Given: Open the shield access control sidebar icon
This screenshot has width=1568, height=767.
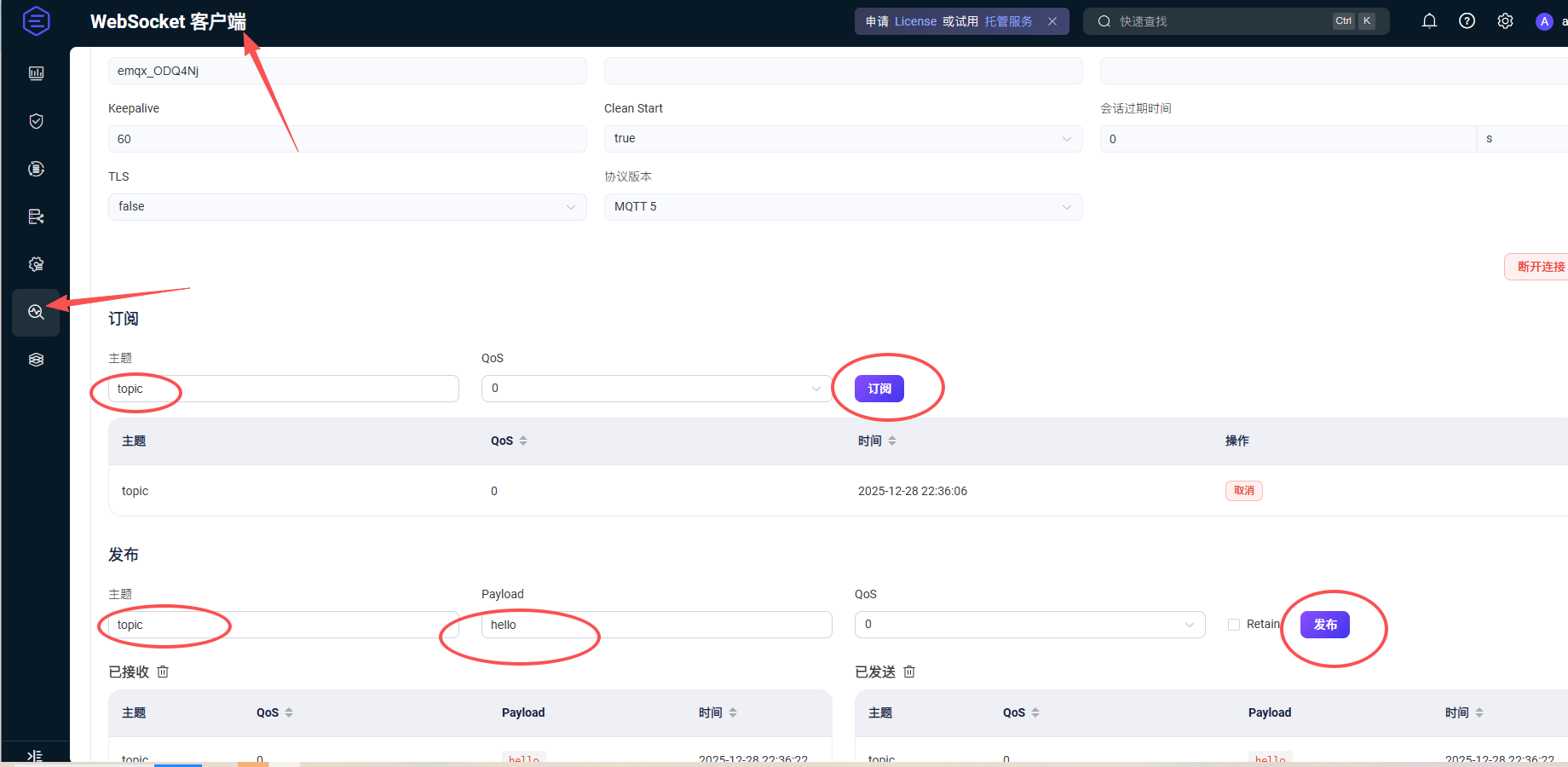Looking at the screenshot, I should pyautogui.click(x=36, y=121).
